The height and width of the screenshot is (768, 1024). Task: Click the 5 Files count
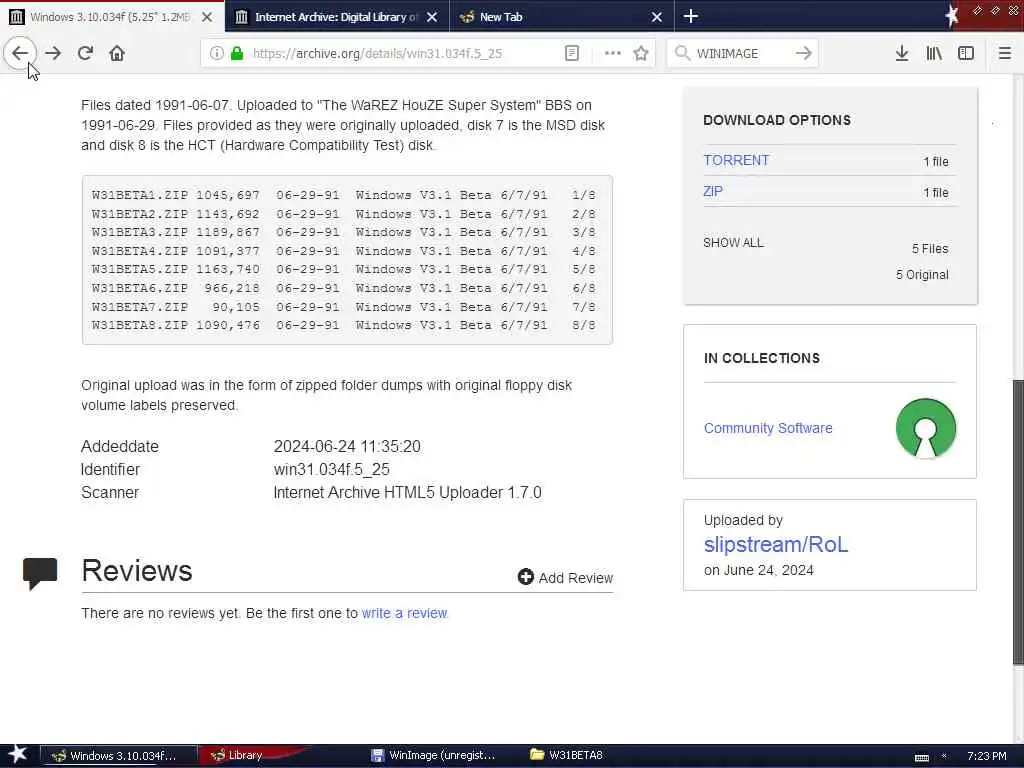click(930, 249)
